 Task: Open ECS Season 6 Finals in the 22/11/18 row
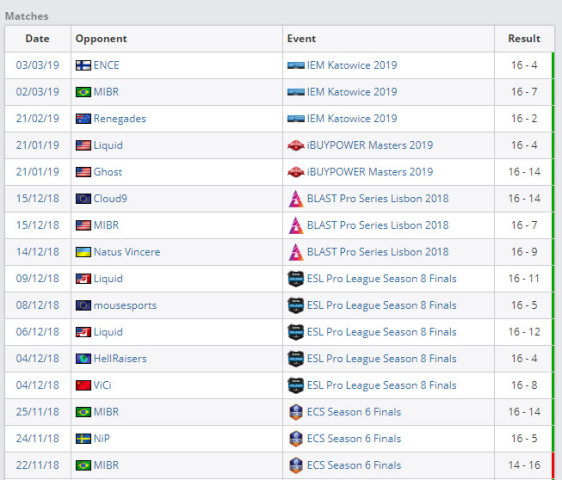pos(354,465)
